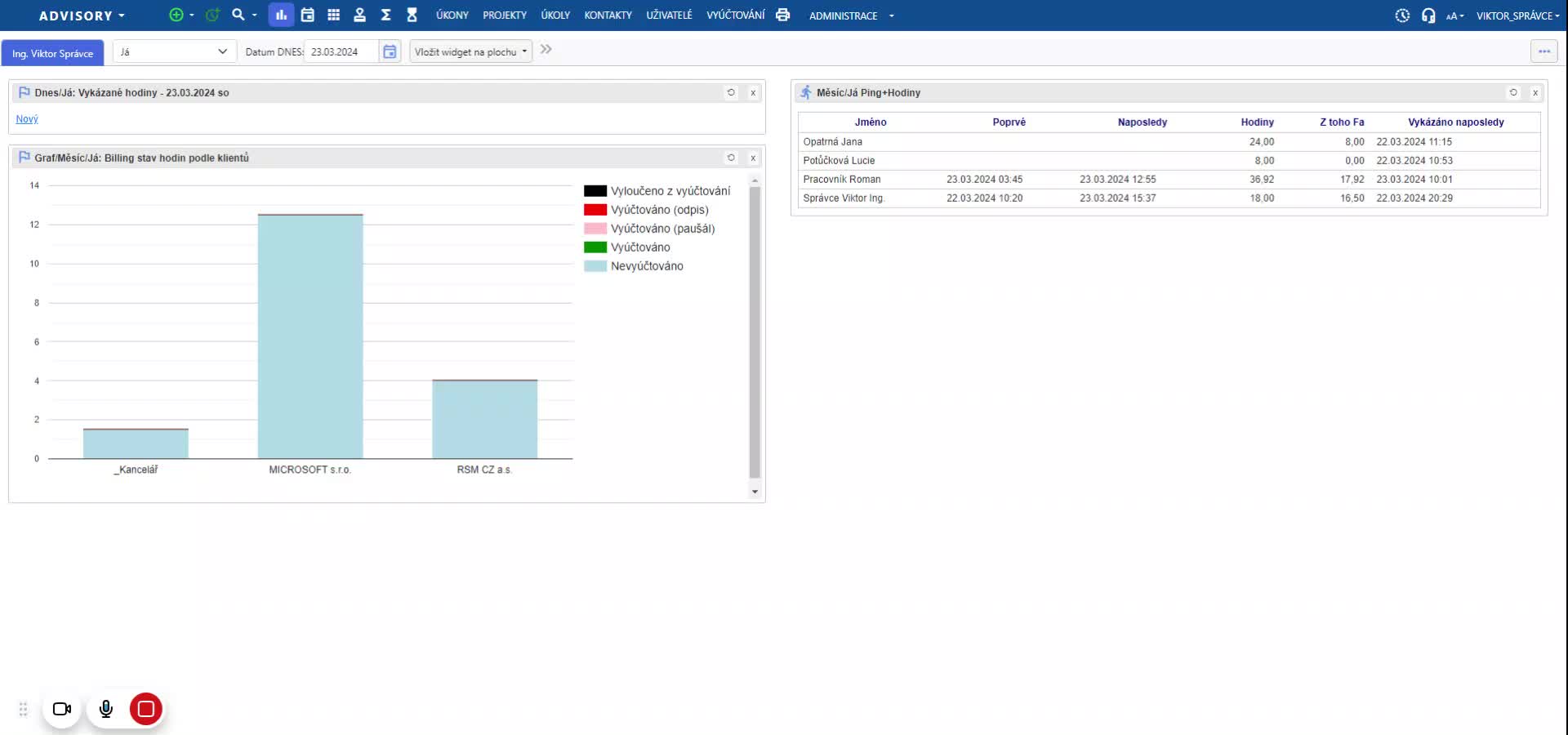1568x735 pixels.
Task: Click the 'Ing. Viktor Správce' button
Action: (x=52, y=53)
